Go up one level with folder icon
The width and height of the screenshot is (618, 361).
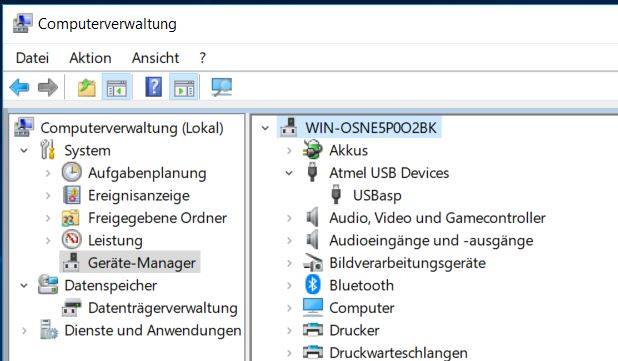point(87,87)
